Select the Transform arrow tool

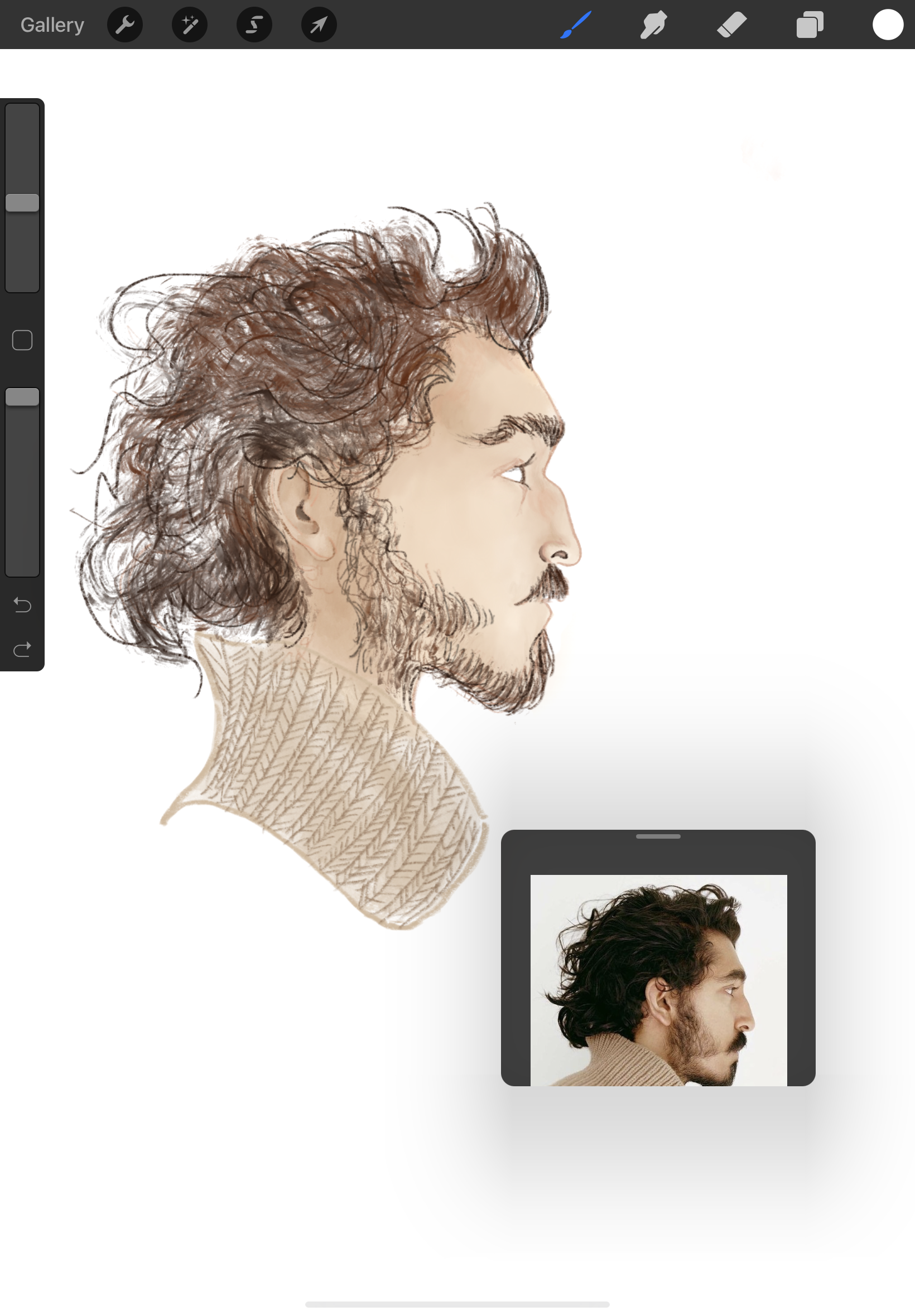click(318, 24)
